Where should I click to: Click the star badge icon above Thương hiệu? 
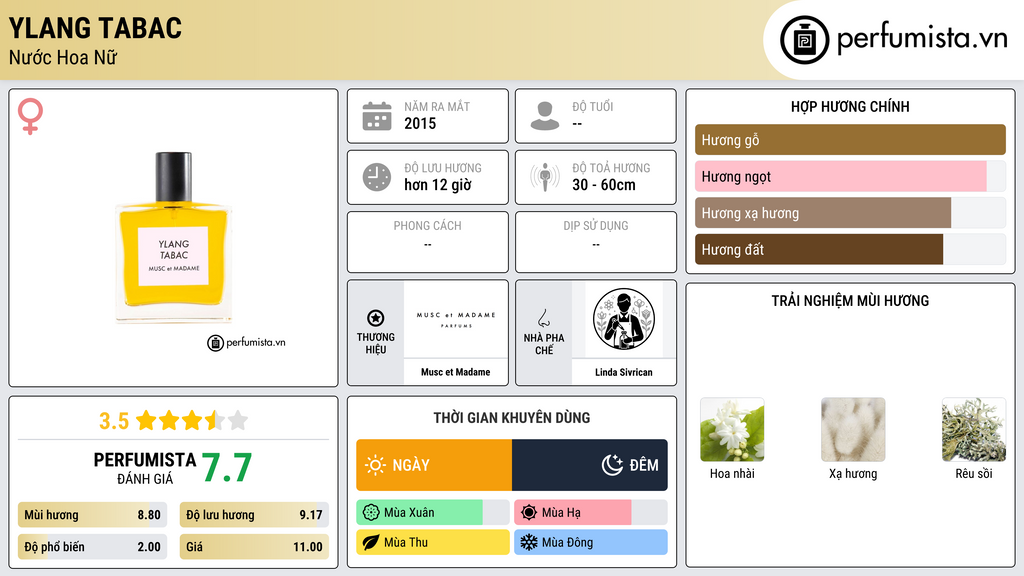coord(376,318)
